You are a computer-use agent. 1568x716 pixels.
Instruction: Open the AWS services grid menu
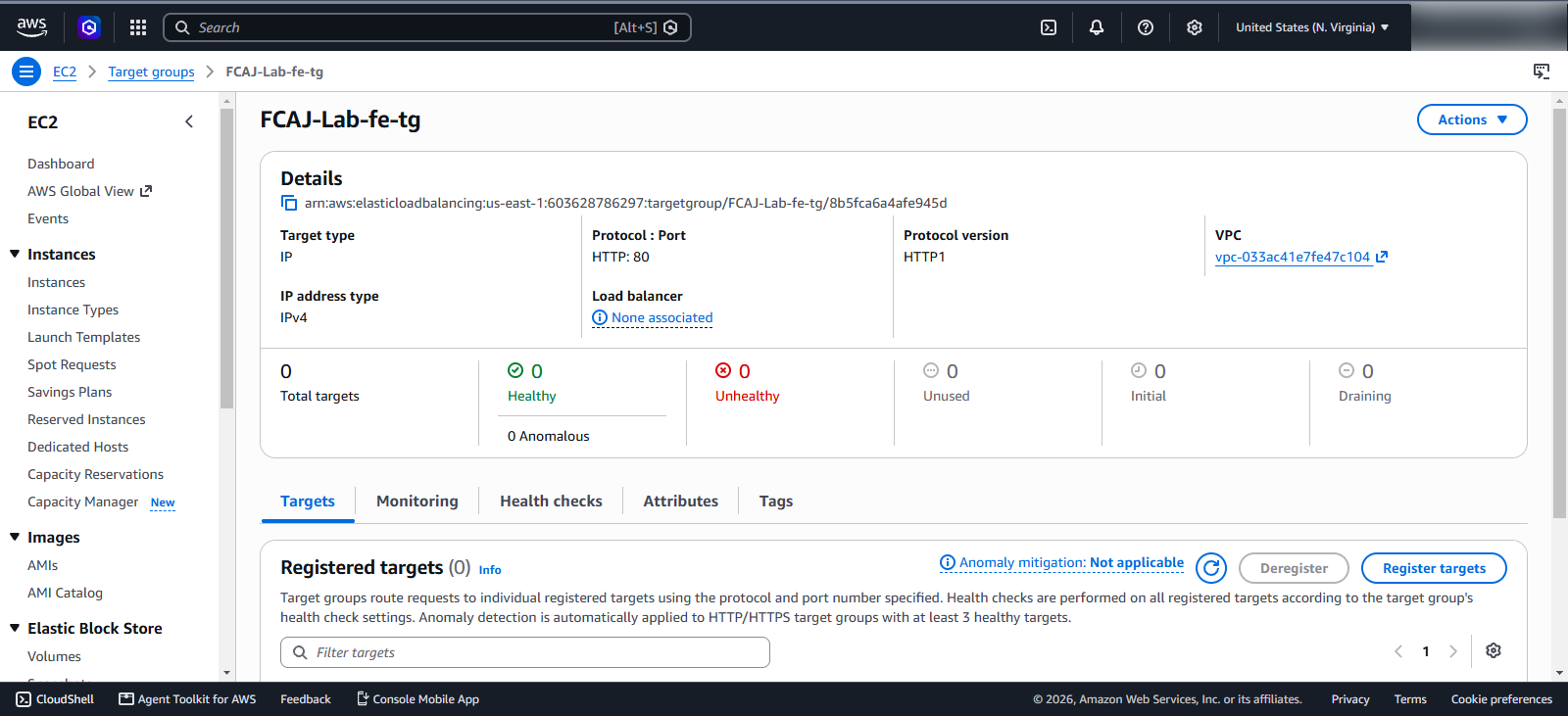click(x=138, y=27)
